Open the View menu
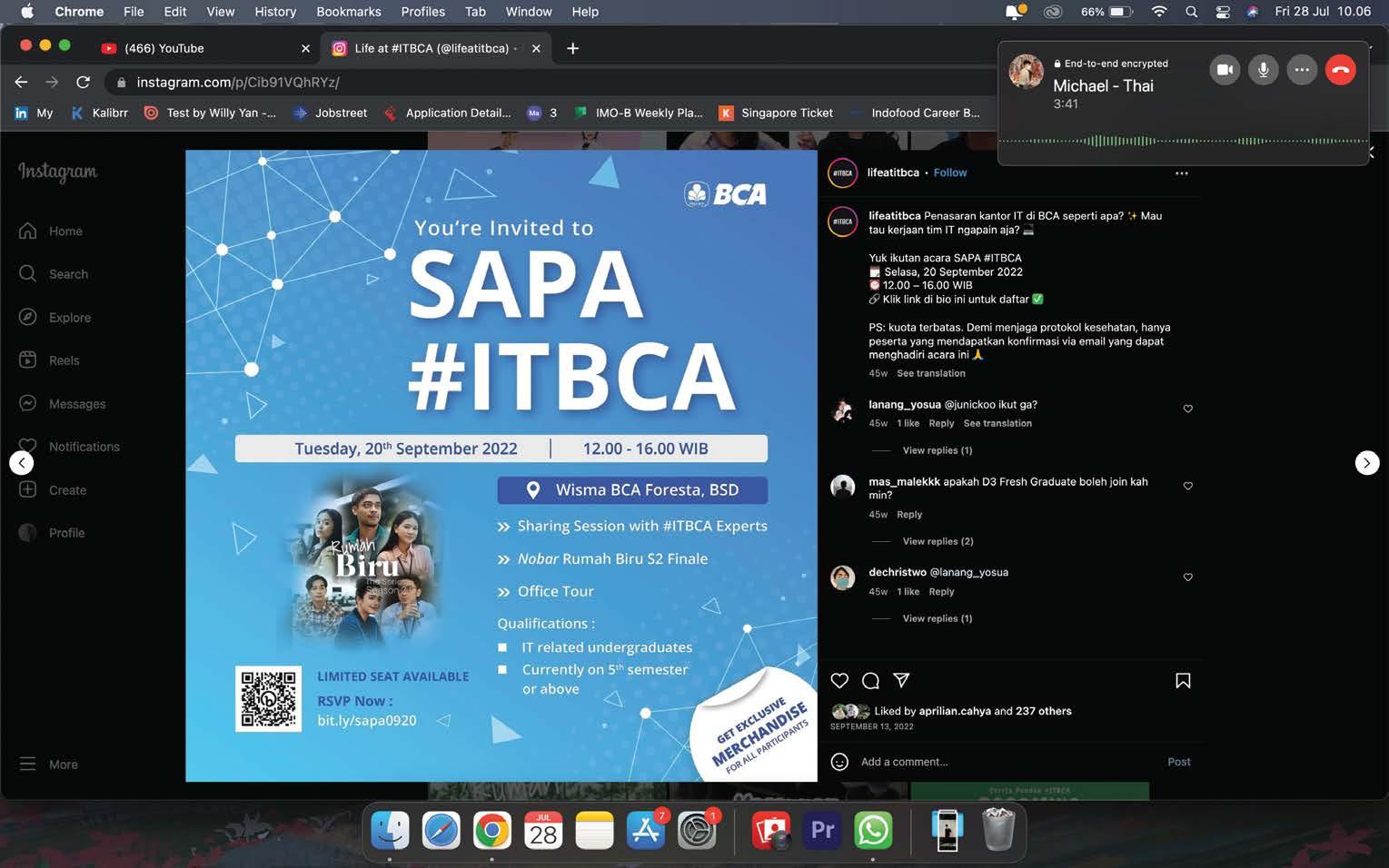This screenshot has height=868, width=1389. (221, 12)
